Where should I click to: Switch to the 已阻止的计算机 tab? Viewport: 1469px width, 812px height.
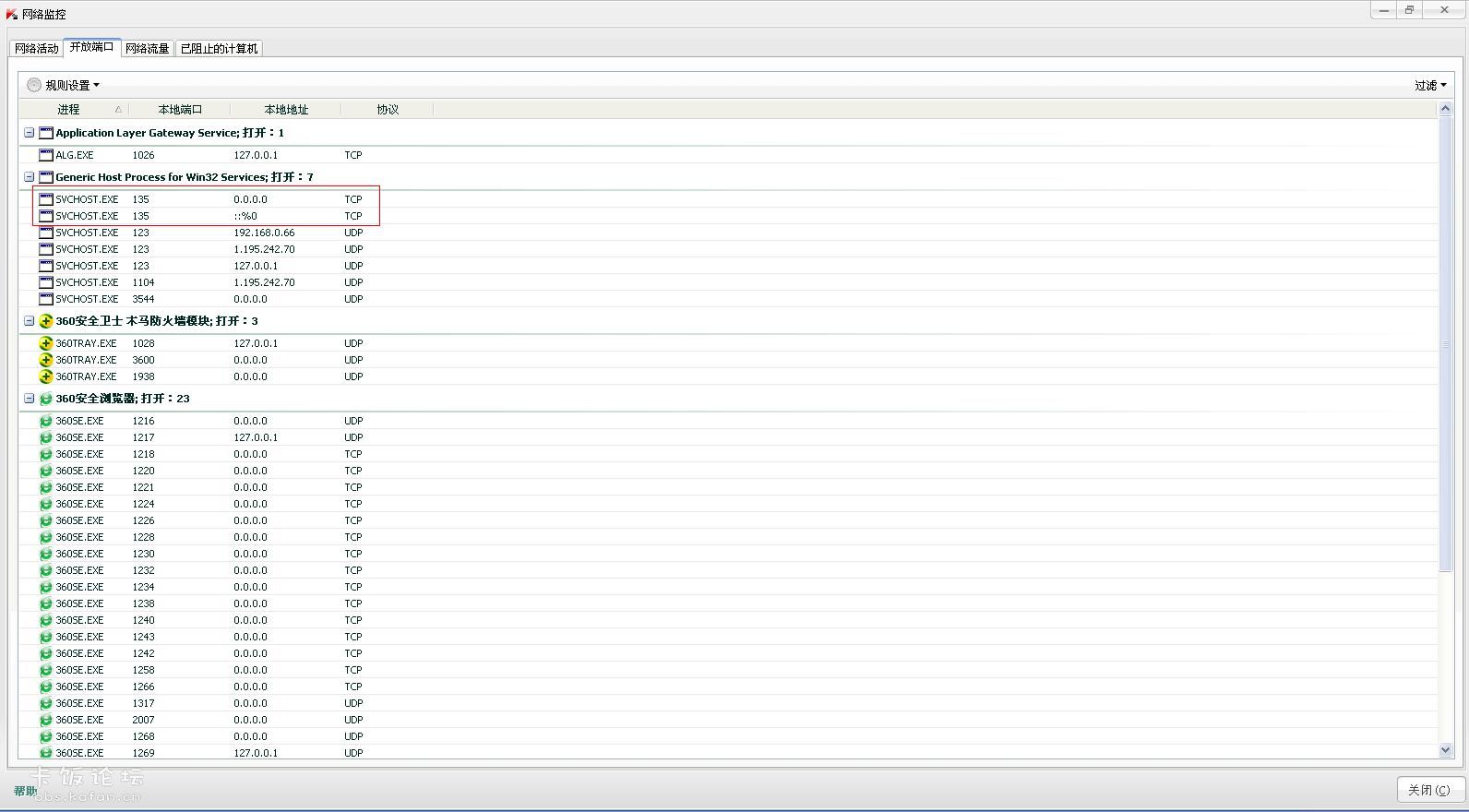(220, 48)
